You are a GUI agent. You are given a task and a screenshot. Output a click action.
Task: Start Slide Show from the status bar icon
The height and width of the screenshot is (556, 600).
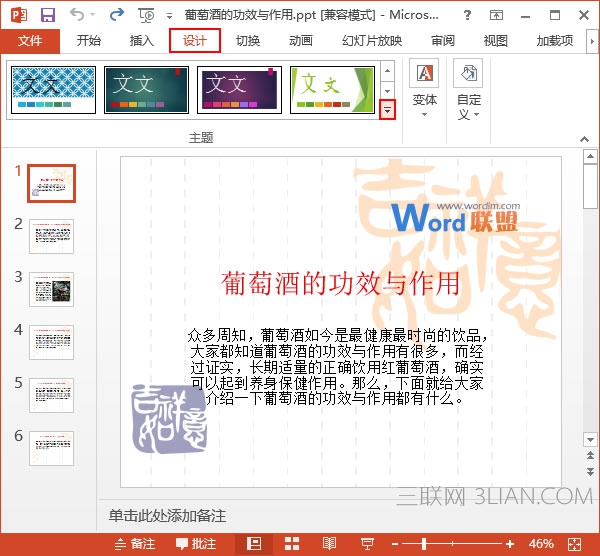(x=367, y=544)
